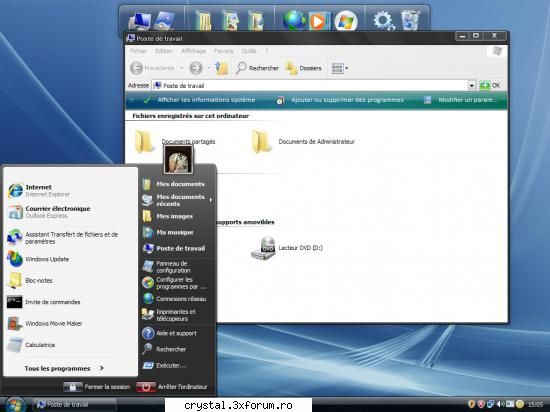Launch Assistant Transfert de fichiers et paramètres
The width and height of the screenshot is (550, 412).
63,238
